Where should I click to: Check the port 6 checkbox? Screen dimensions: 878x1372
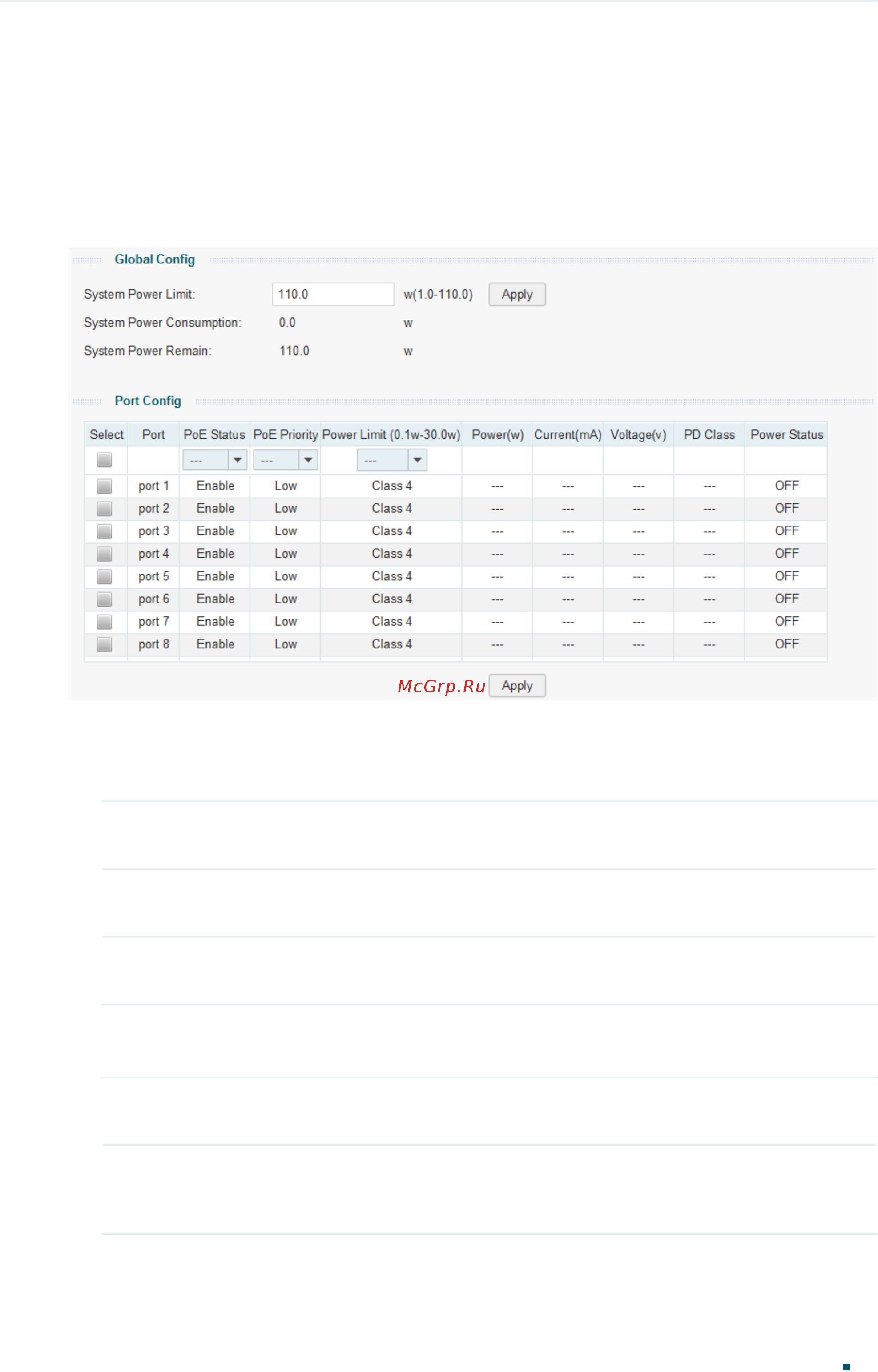click(x=105, y=599)
